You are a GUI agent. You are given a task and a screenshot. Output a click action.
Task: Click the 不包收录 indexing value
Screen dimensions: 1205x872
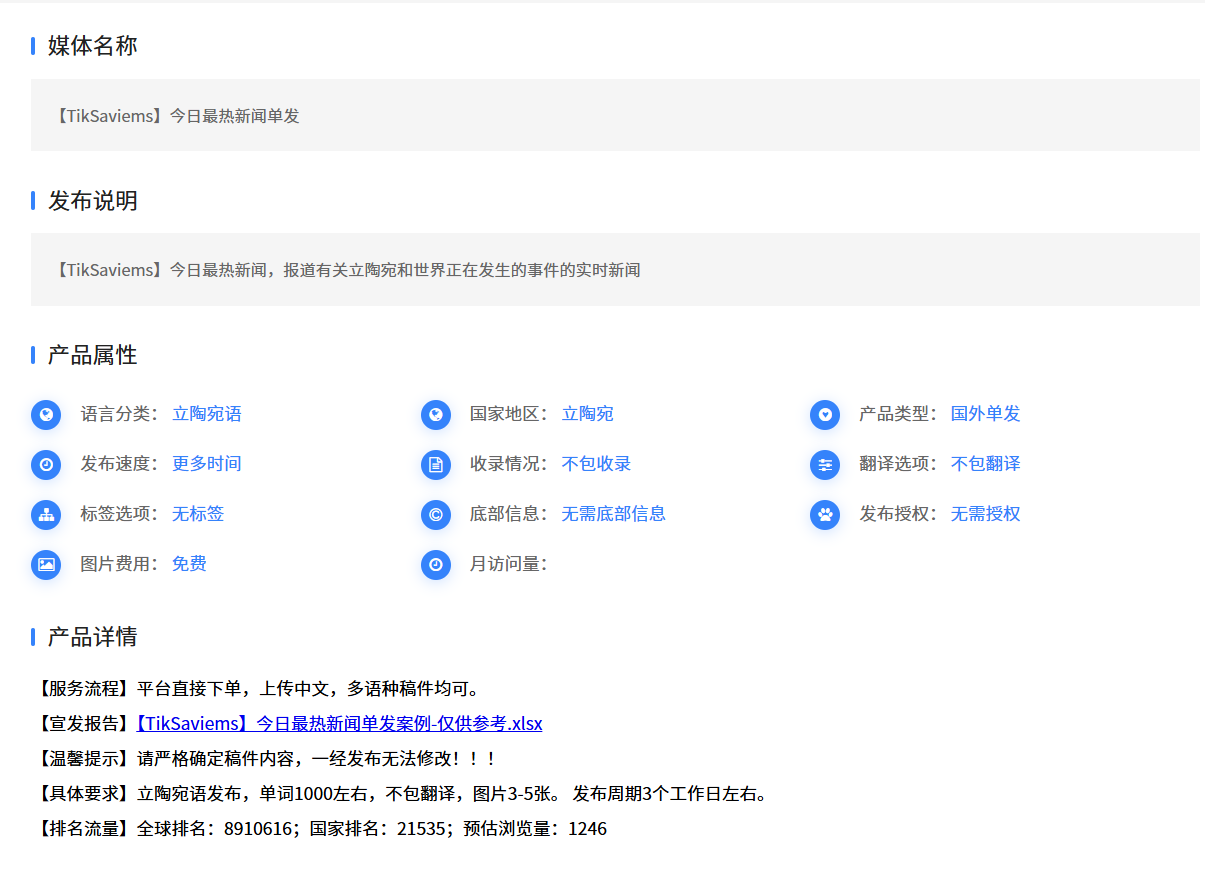point(596,464)
